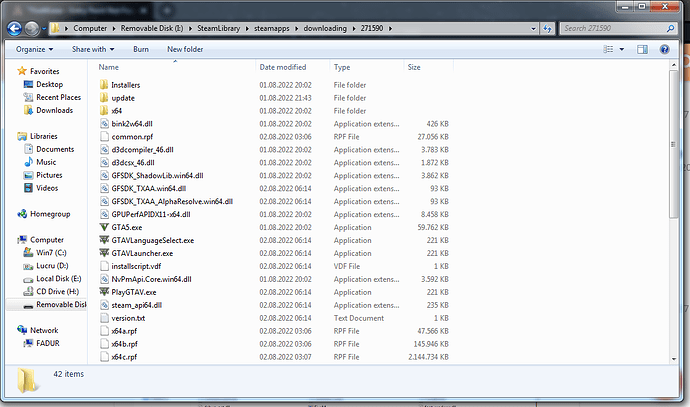Select Removable Disk in sidebar
Viewport: 690px width, 407px height.
coord(61,304)
